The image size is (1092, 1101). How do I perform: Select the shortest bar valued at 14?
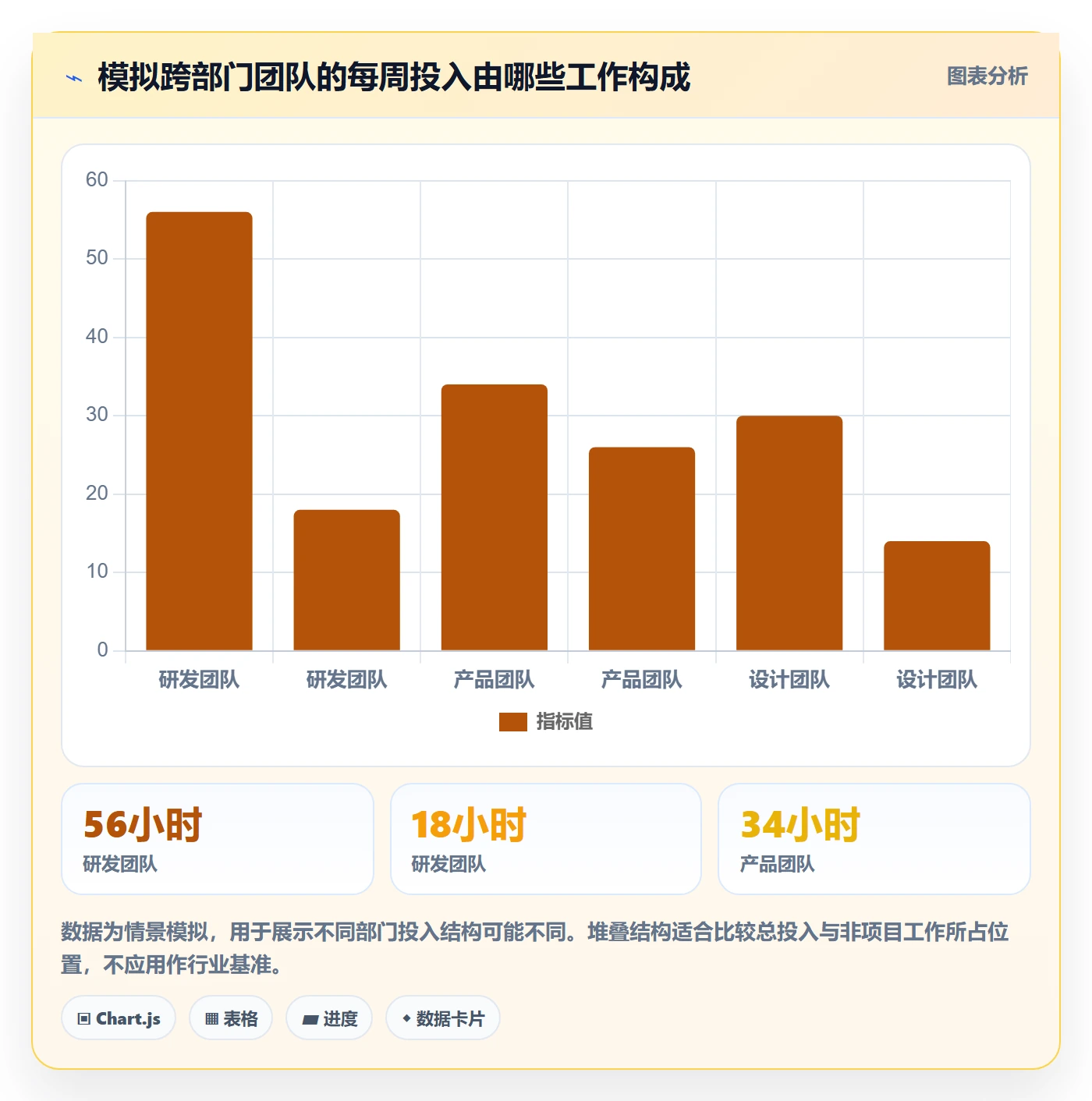point(937,596)
